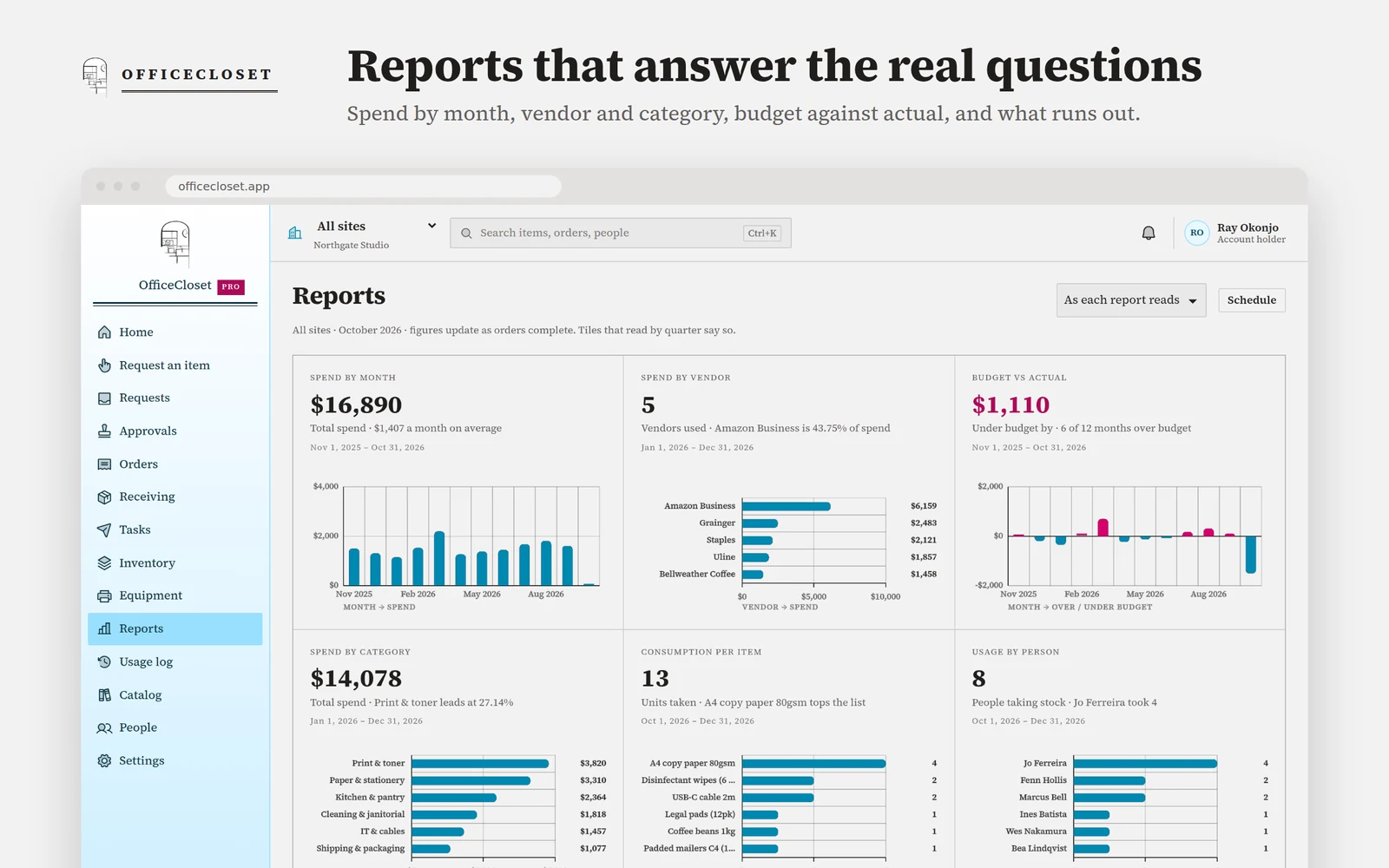Select the 'Print & toner' category row label
Image resolution: width=1389 pixels, height=868 pixels.
[x=379, y=764]
